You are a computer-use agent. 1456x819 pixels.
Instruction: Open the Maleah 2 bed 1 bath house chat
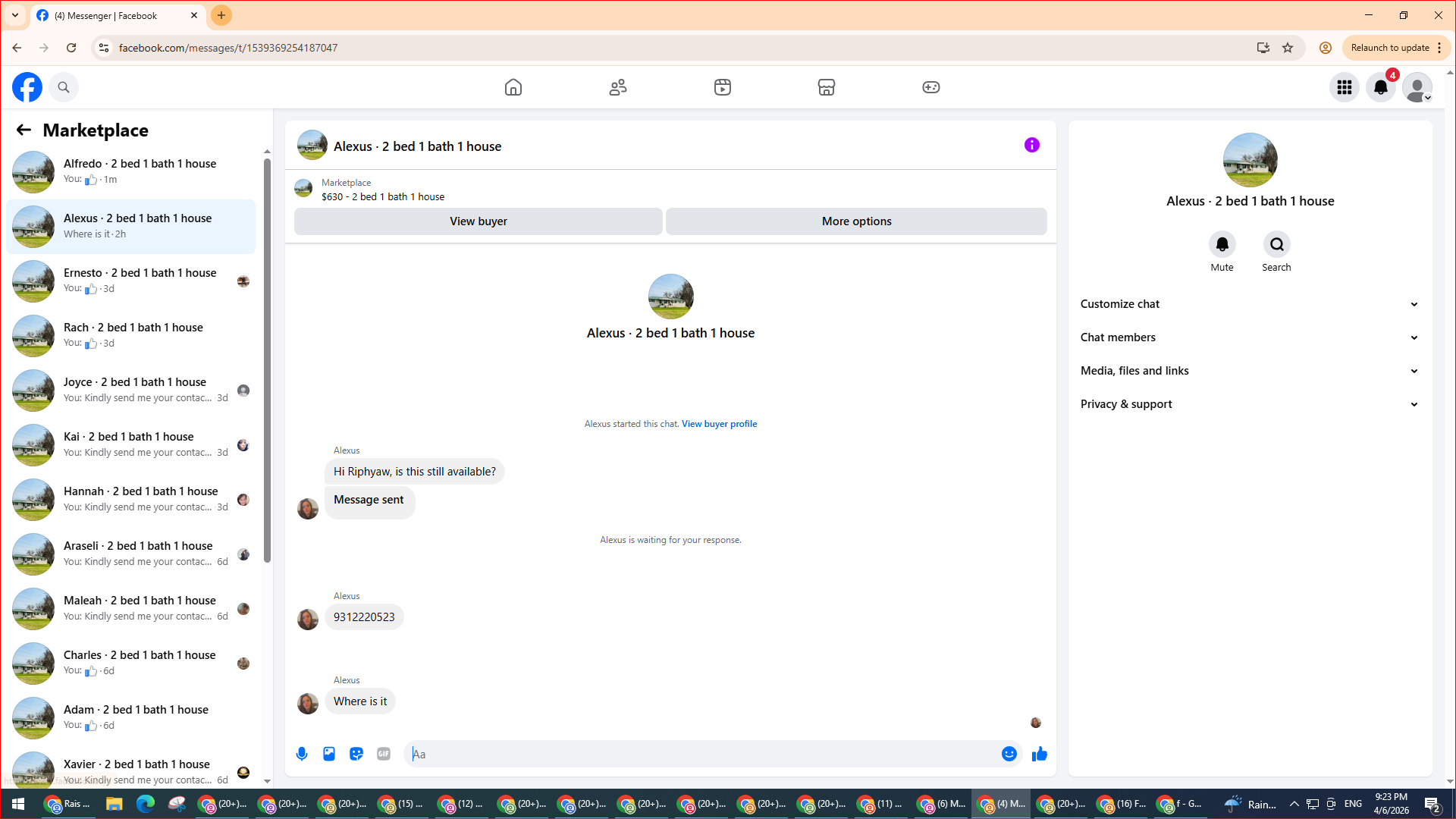pyautogui.click(x=130, y=608)
